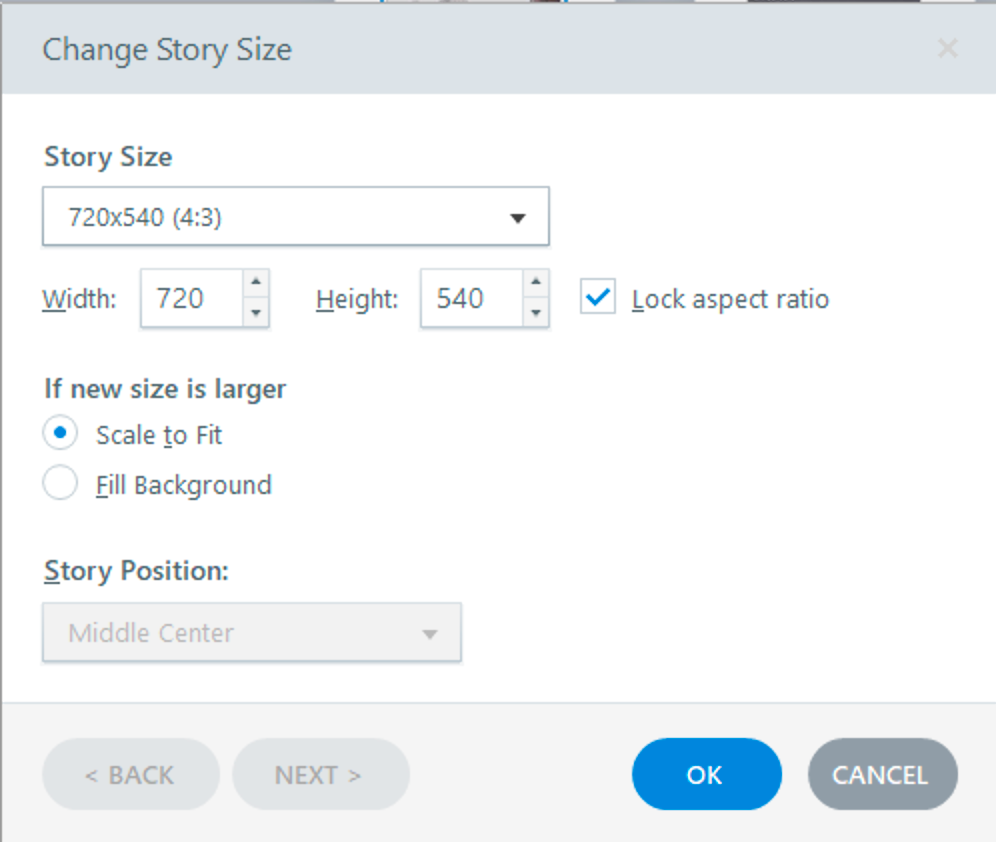Click the Story Size dropdown arrow
Screen dimensions: 996x842
point(517,217)
